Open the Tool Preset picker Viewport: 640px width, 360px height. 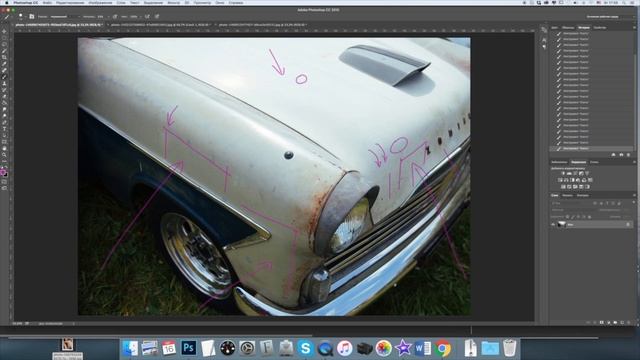pos(7,17)
